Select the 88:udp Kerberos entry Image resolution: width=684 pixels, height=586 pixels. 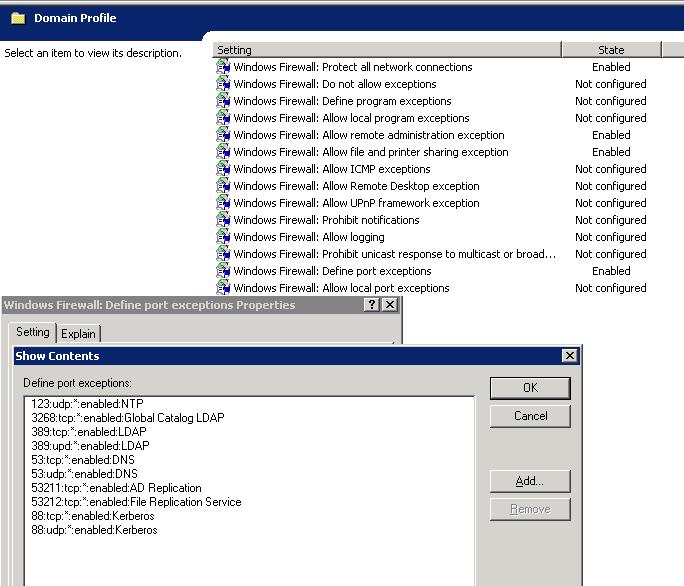94,530
